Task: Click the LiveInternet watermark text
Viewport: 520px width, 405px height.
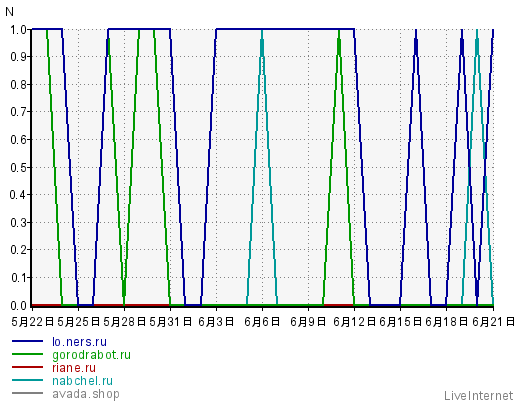Action: [x=478, y=396]
